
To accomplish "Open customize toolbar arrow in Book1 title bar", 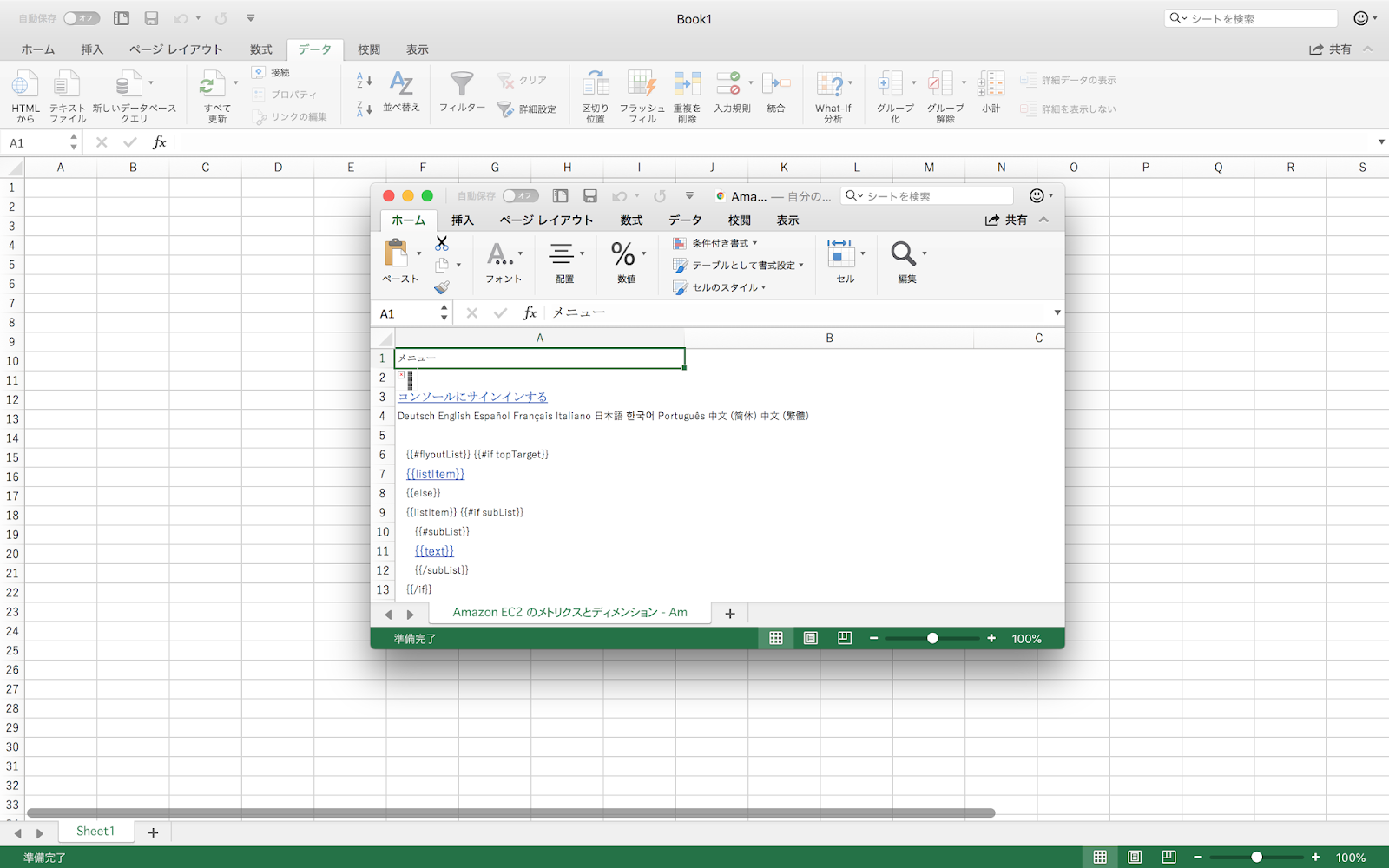I will [251, 18].
